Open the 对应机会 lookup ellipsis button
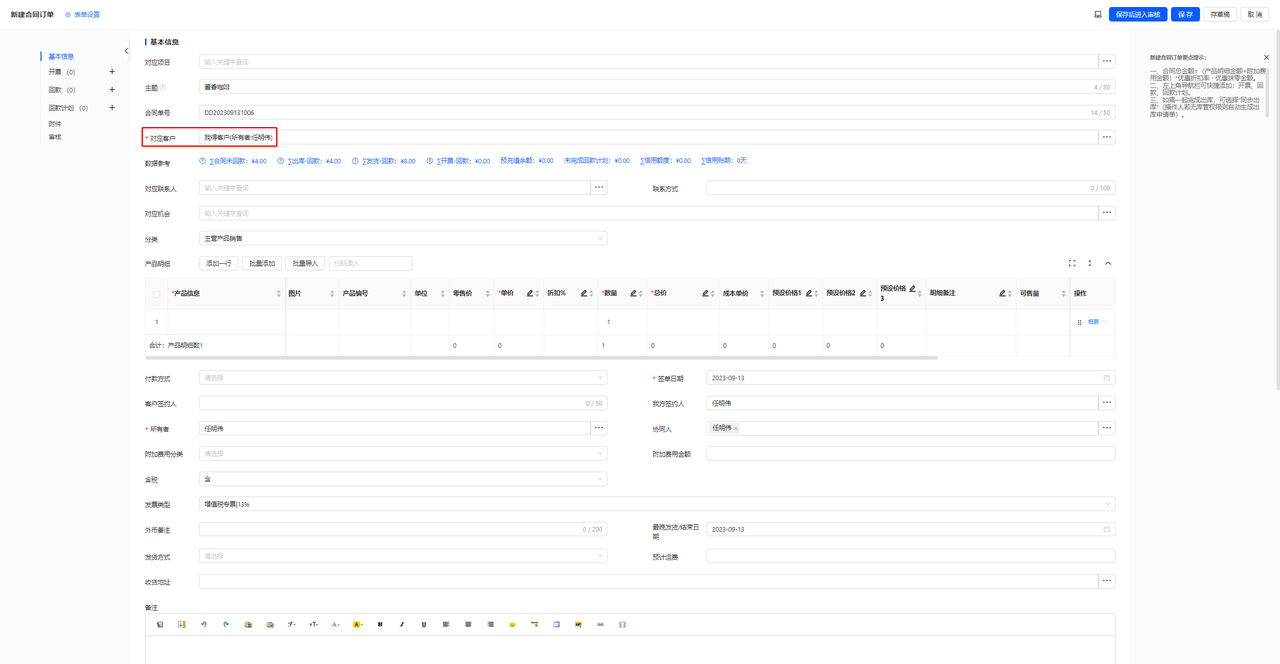 [1107, 213]
